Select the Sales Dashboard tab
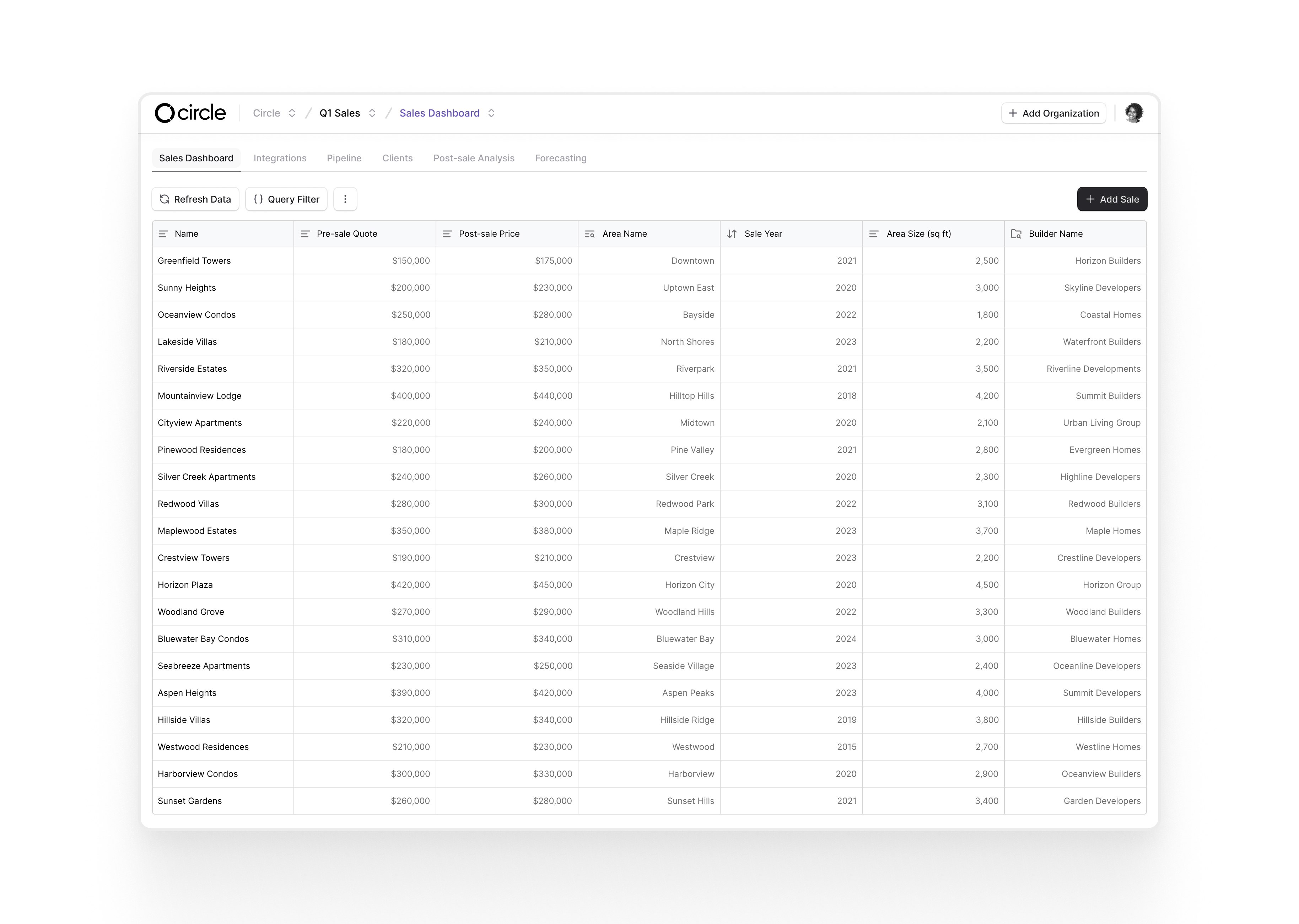The image size is (1299, 924). click(x=196, y=158)
